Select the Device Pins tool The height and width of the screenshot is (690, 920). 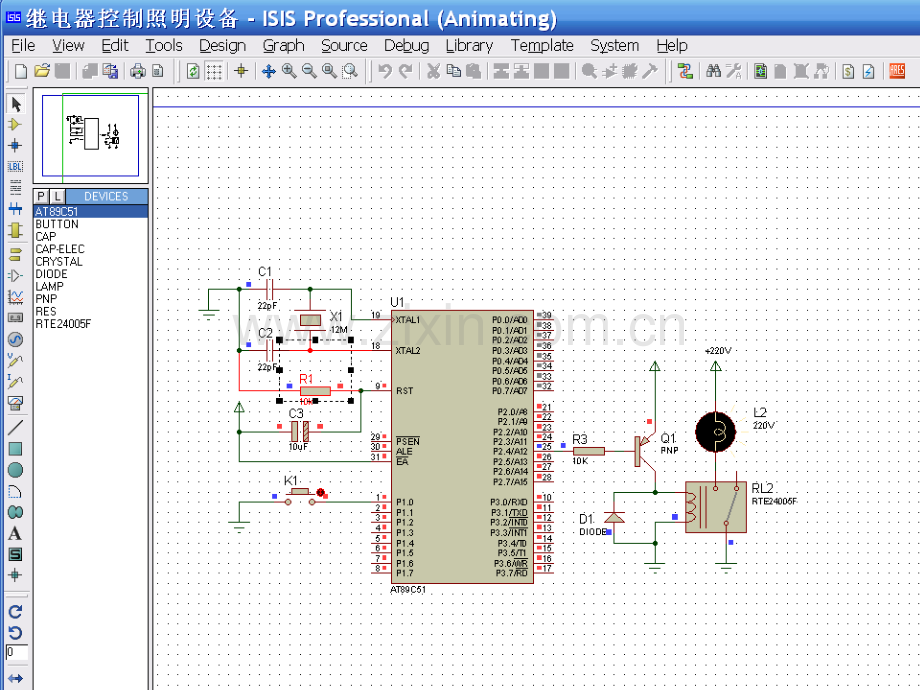click(x=15, y=275)
